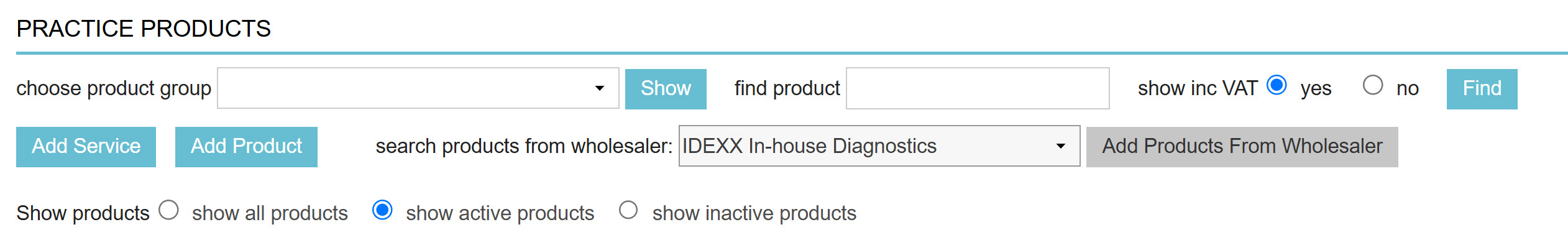Select the no radio for show inc VAT
The image size is (1568, 250).
[x=1372, y=85]
